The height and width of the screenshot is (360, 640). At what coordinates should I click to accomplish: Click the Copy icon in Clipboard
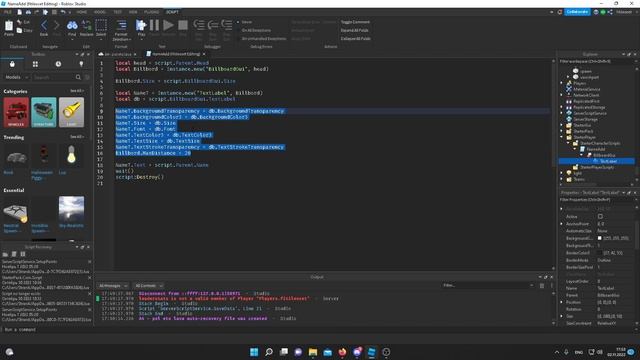tap(20, 30)
